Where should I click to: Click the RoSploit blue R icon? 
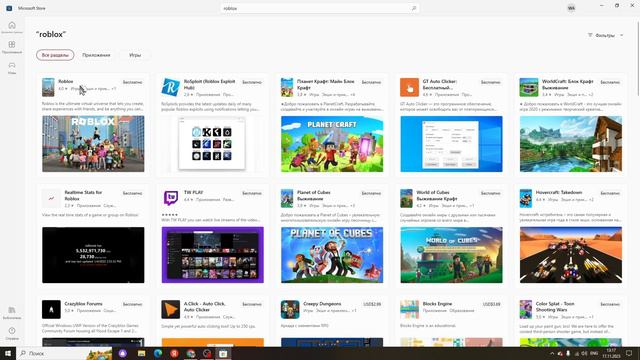[171, 87]
